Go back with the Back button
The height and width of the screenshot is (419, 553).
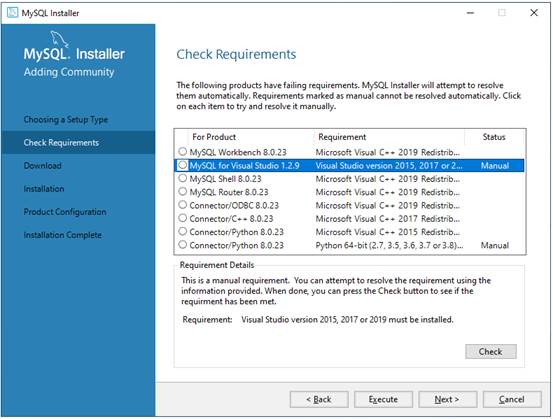(x=319, y=399)
